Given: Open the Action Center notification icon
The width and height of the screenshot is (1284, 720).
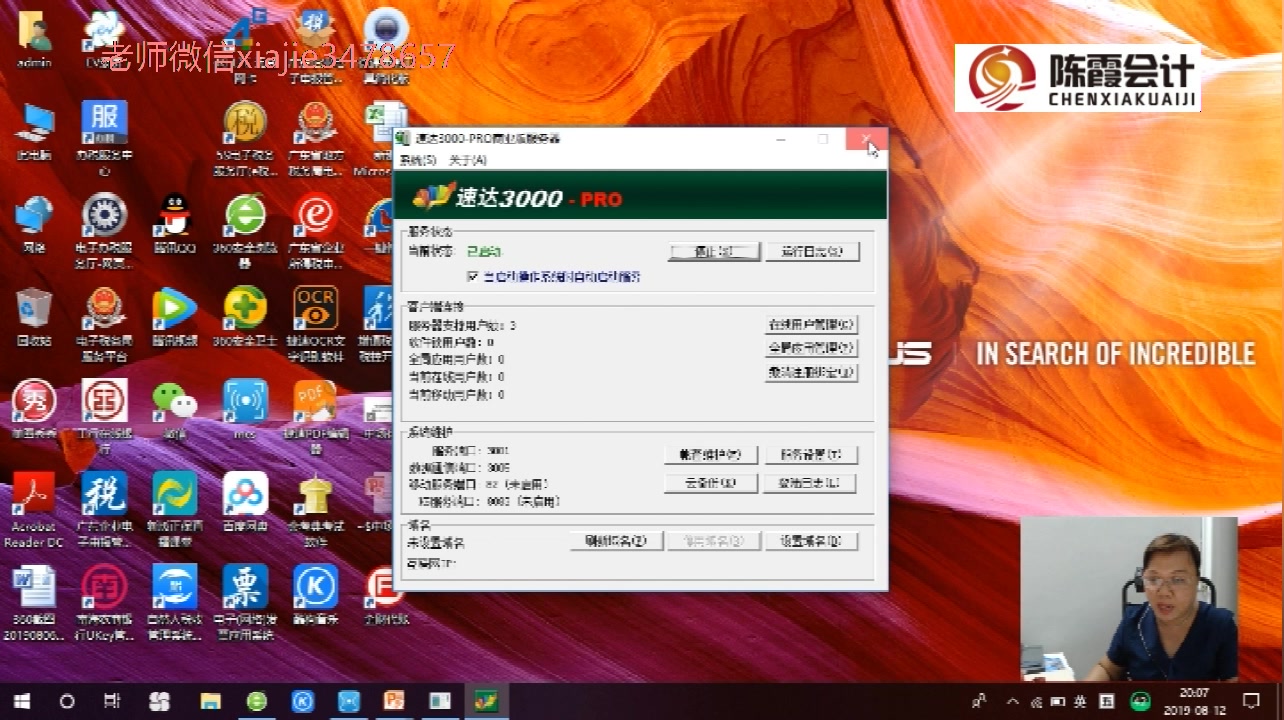Looking at the screenshot, I should click(x=1251, y=701).
